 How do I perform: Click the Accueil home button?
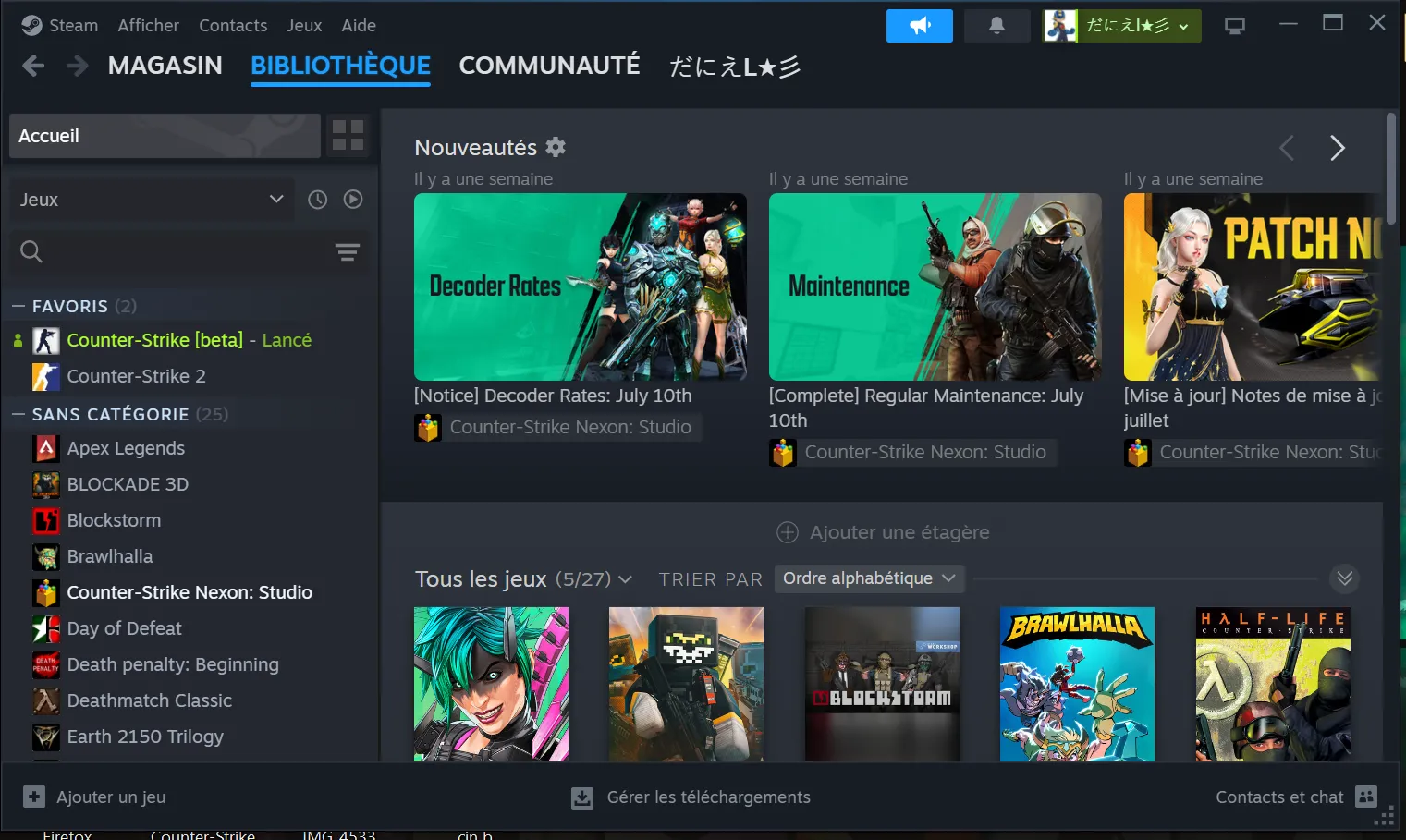pos(165,136)
